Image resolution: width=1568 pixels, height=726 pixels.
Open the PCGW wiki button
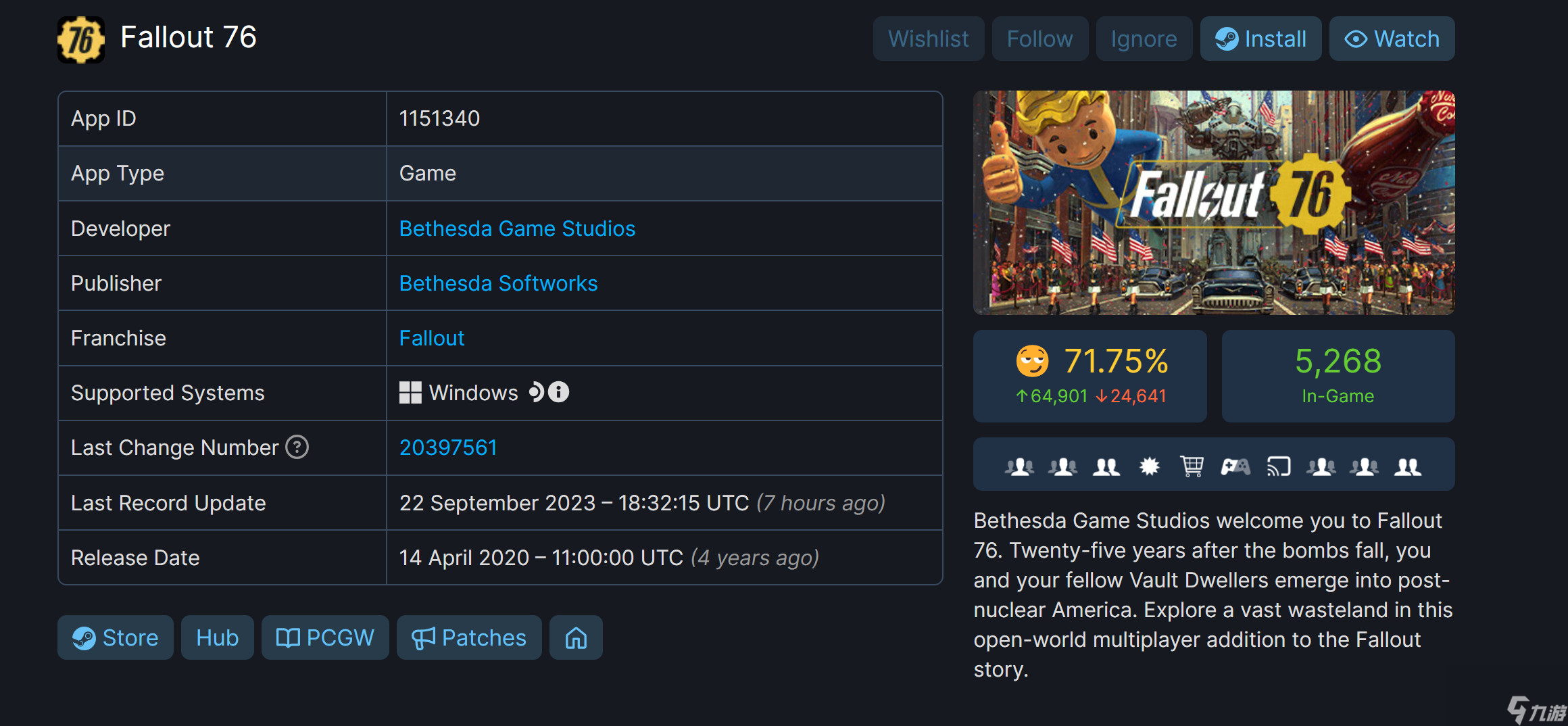pyautogui.click(x=325, y=637)
